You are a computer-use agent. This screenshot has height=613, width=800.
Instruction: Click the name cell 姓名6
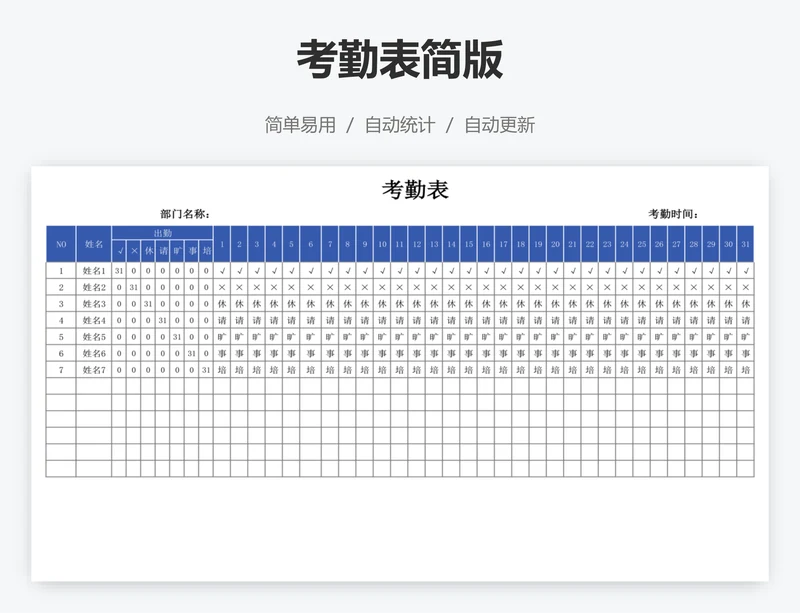[x=94, y=353]
